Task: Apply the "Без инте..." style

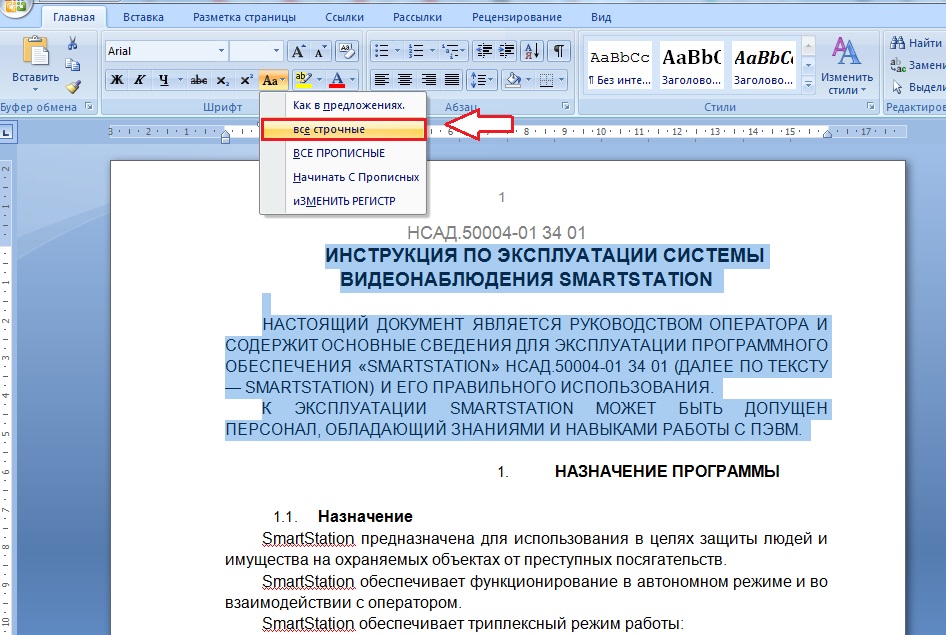Action: coord(620,66)
